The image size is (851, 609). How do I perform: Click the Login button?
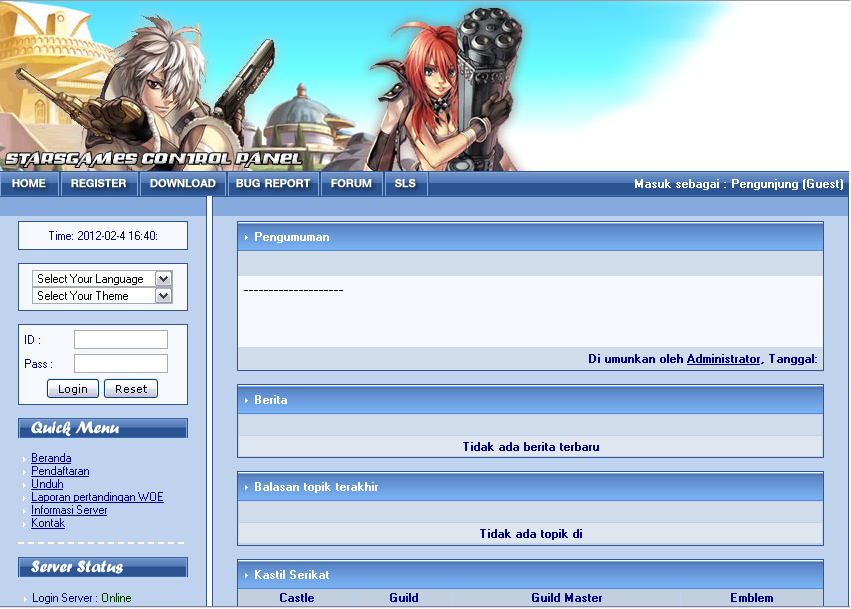coord(73,389)
